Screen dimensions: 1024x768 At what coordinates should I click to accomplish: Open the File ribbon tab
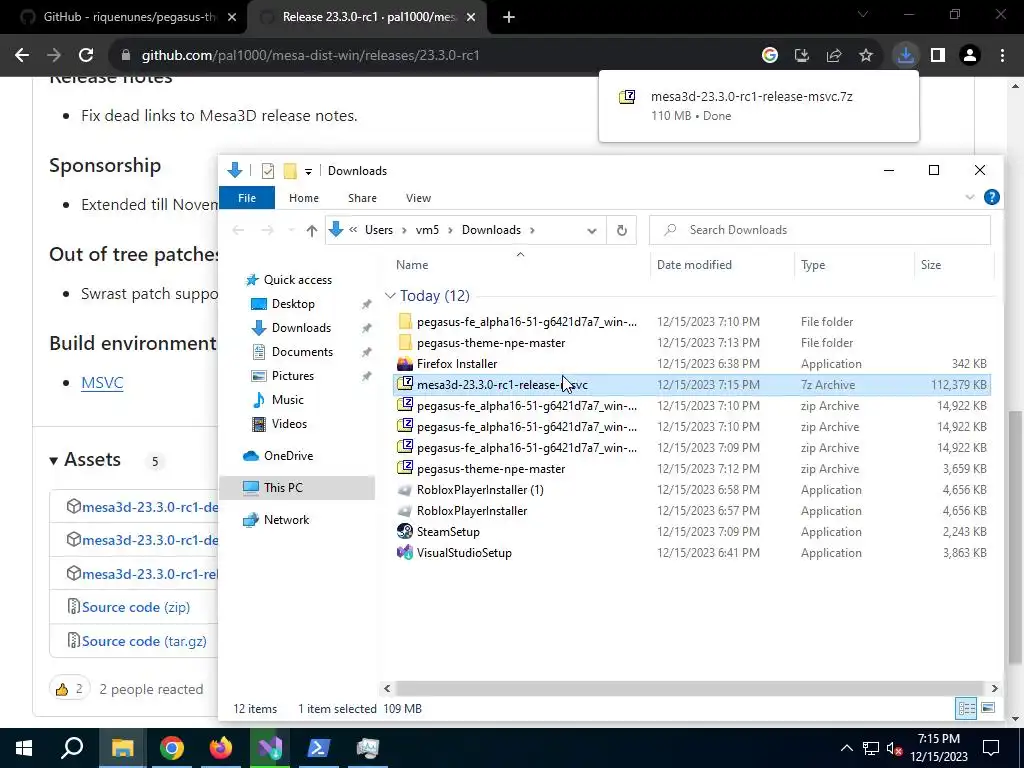[247, 198]
